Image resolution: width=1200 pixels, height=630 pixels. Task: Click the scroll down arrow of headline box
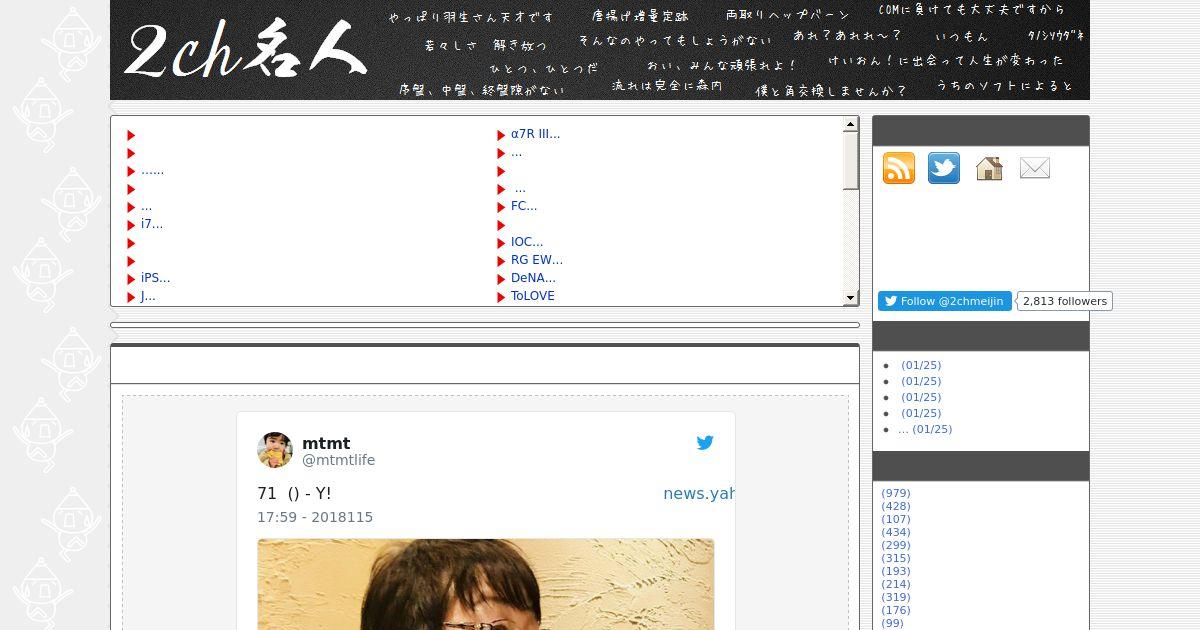tap(851, 298)
